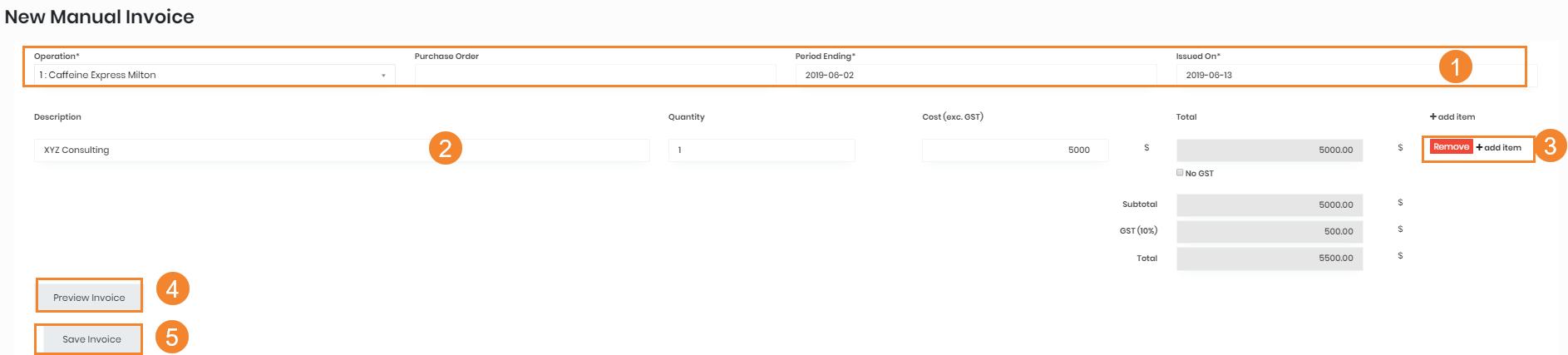Remove the XYZ Consulting line item

1451,147
